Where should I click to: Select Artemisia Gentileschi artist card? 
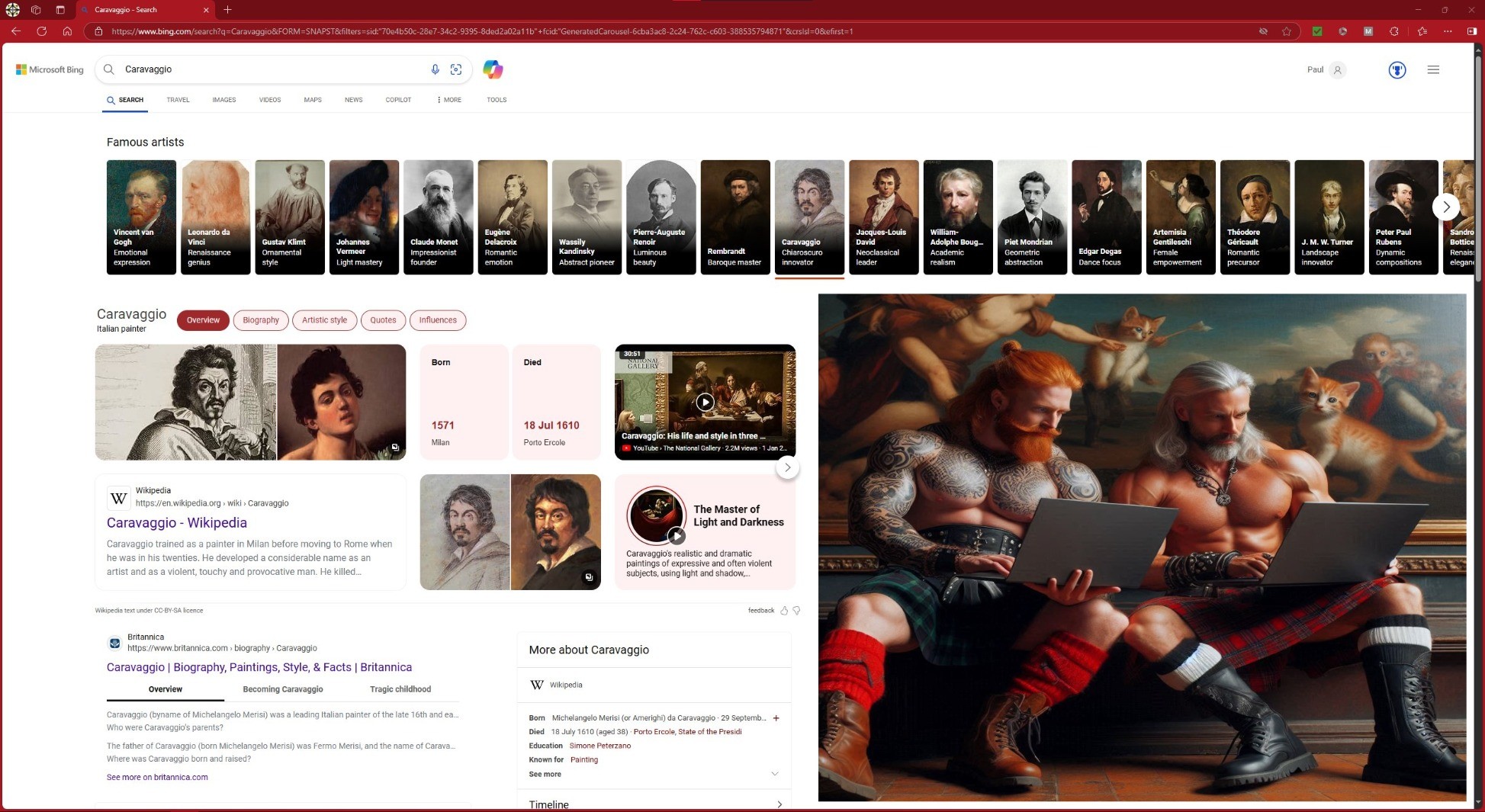[x=1181, y=217]
